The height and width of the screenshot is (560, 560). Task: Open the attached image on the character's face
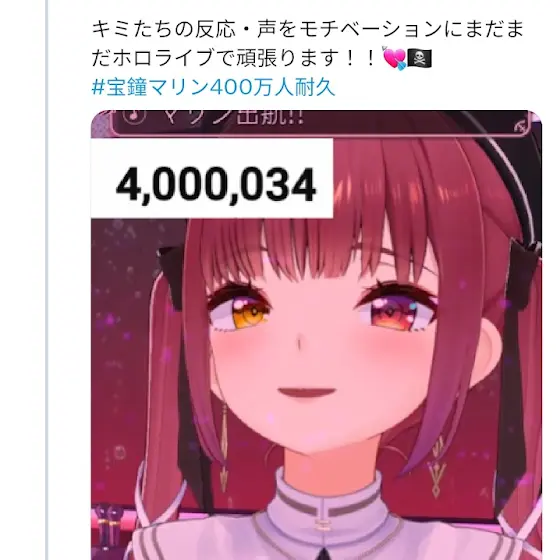point(316,335)
